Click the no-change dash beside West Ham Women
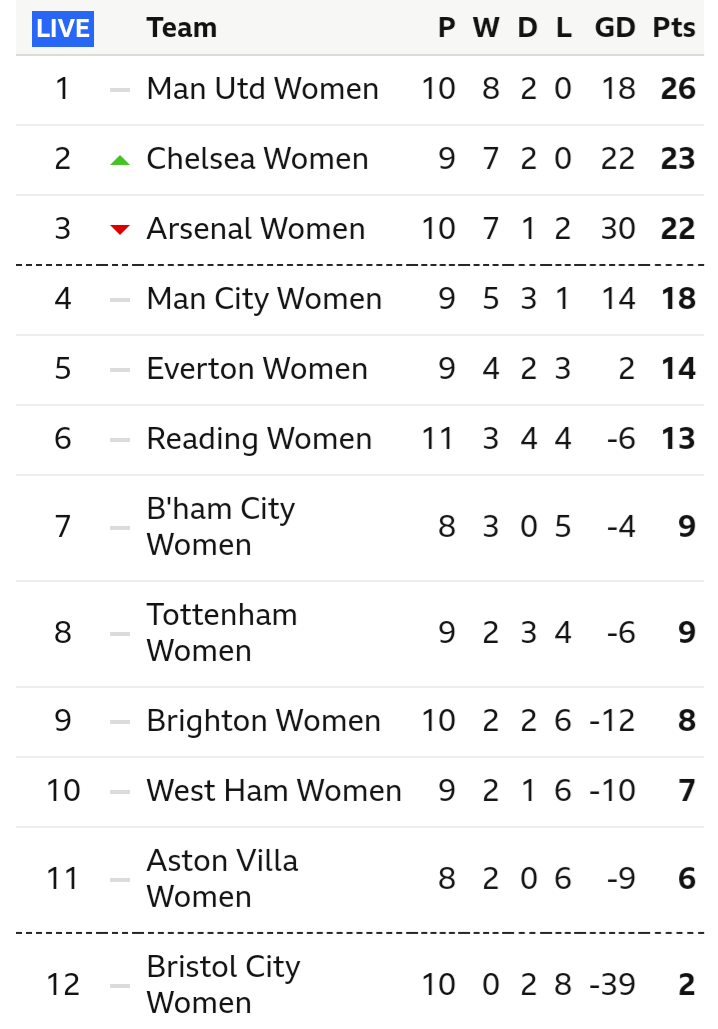Viewport: 718px width, 1029px height. 120,792
